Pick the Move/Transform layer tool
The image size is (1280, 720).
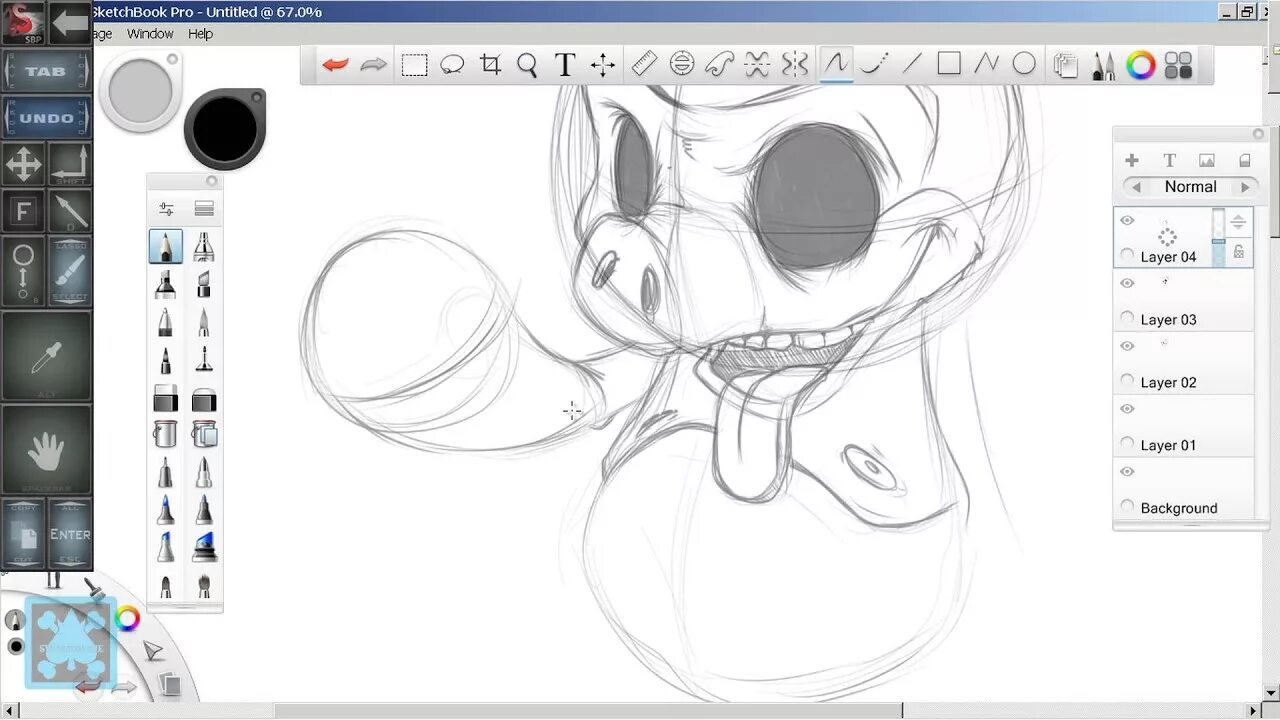(603, 65)
